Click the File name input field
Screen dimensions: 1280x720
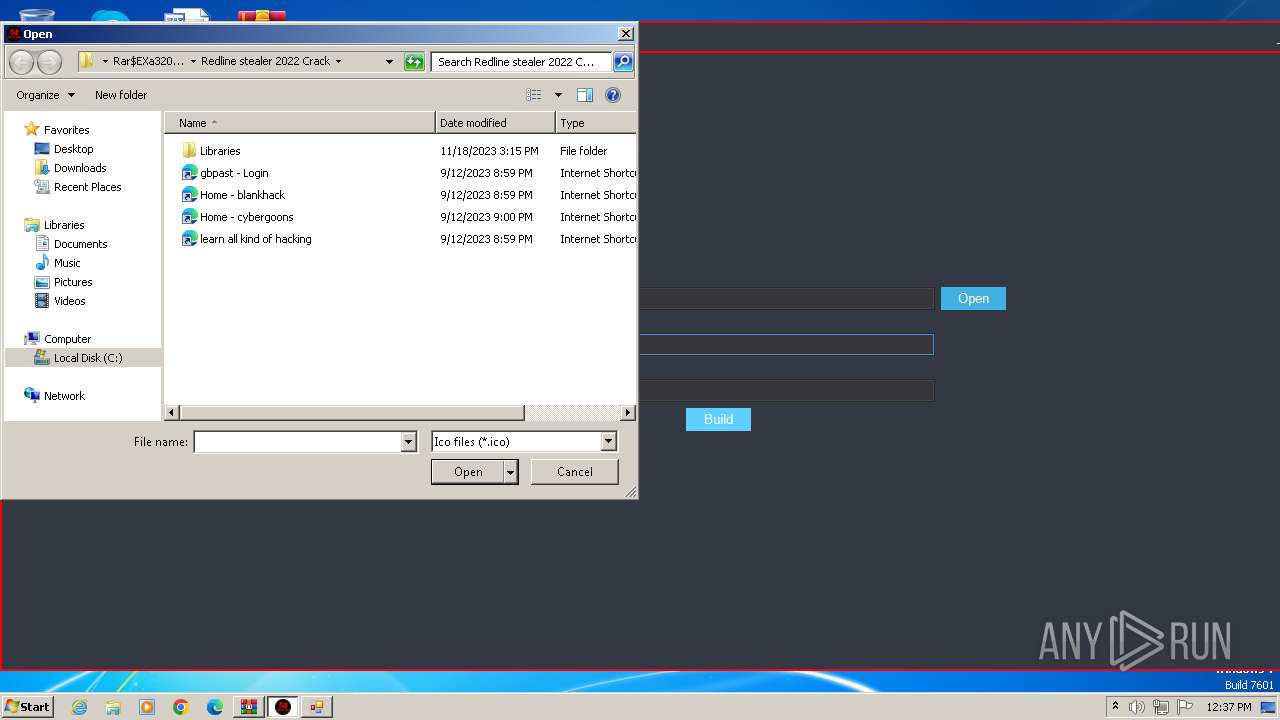click(x=297, y=442)
